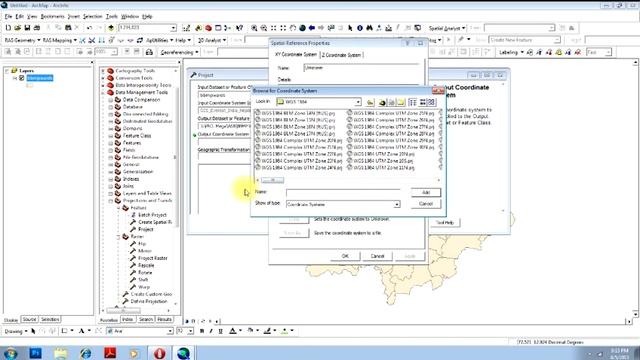This screenshot has width=640, height=360.
Task: Open the Labeling dropdown menu
Action: [x=511, y=52]
